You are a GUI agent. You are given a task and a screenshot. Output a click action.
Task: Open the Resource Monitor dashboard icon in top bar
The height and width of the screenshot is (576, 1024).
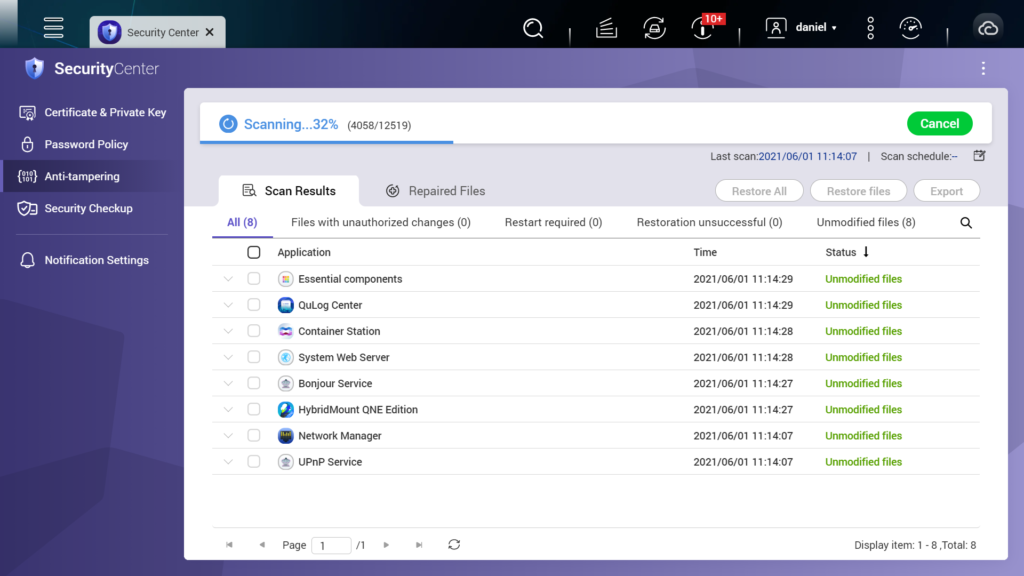[x=910, y=27]
